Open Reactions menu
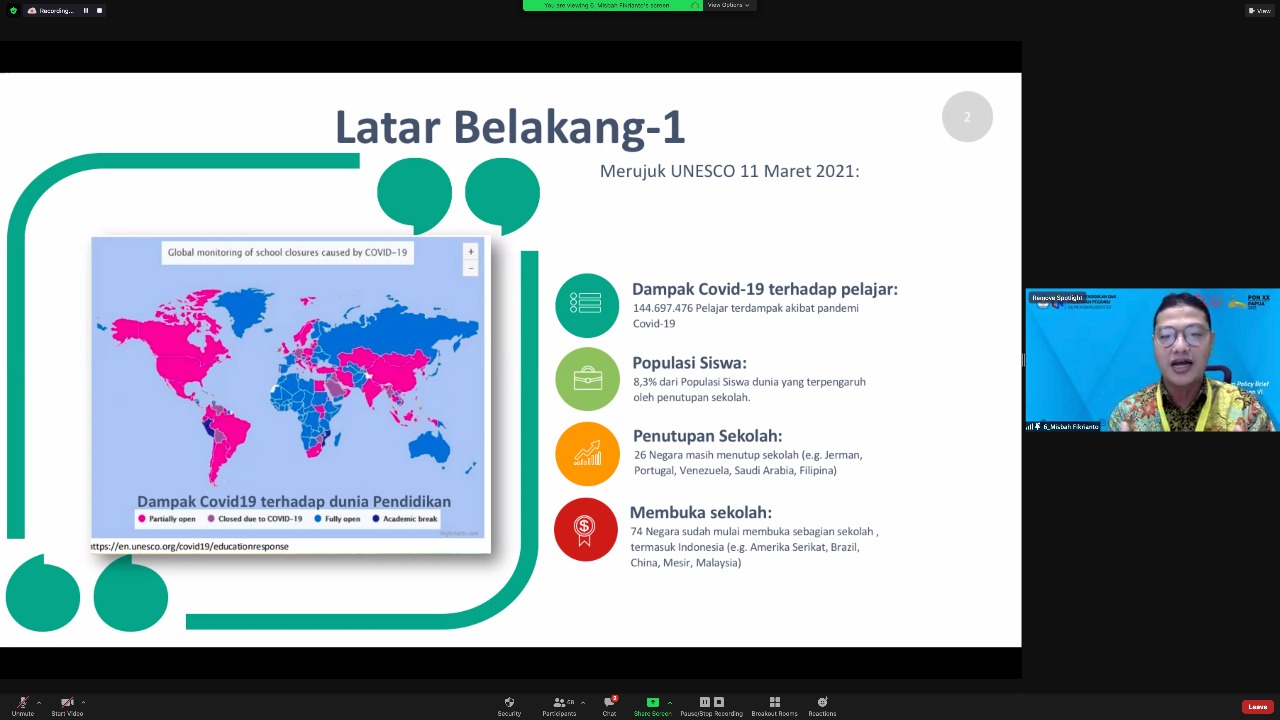Viewport: 1280px width, 720px height. (x=822, y=706)
